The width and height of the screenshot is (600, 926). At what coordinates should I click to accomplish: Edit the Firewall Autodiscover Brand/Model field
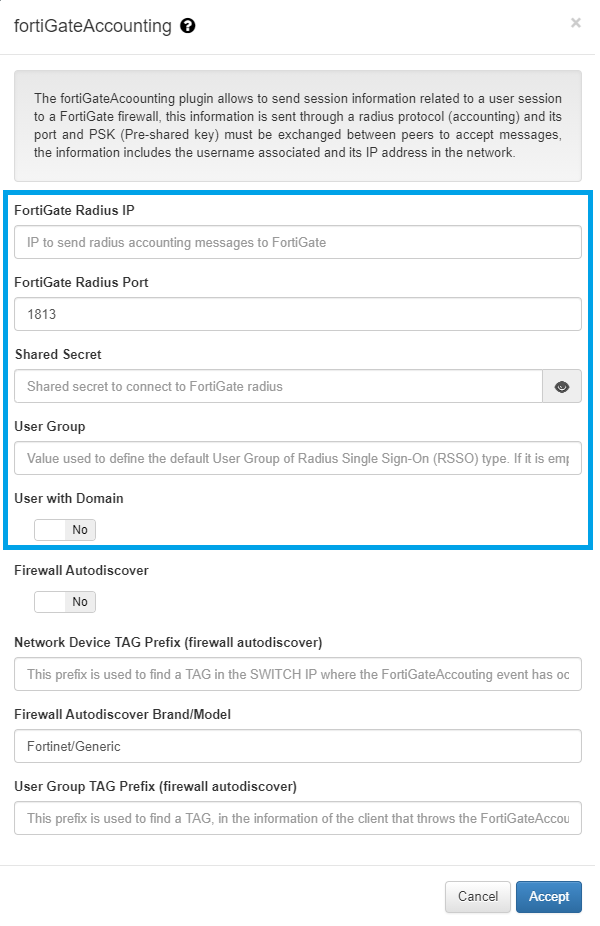(x=298, y=746)
